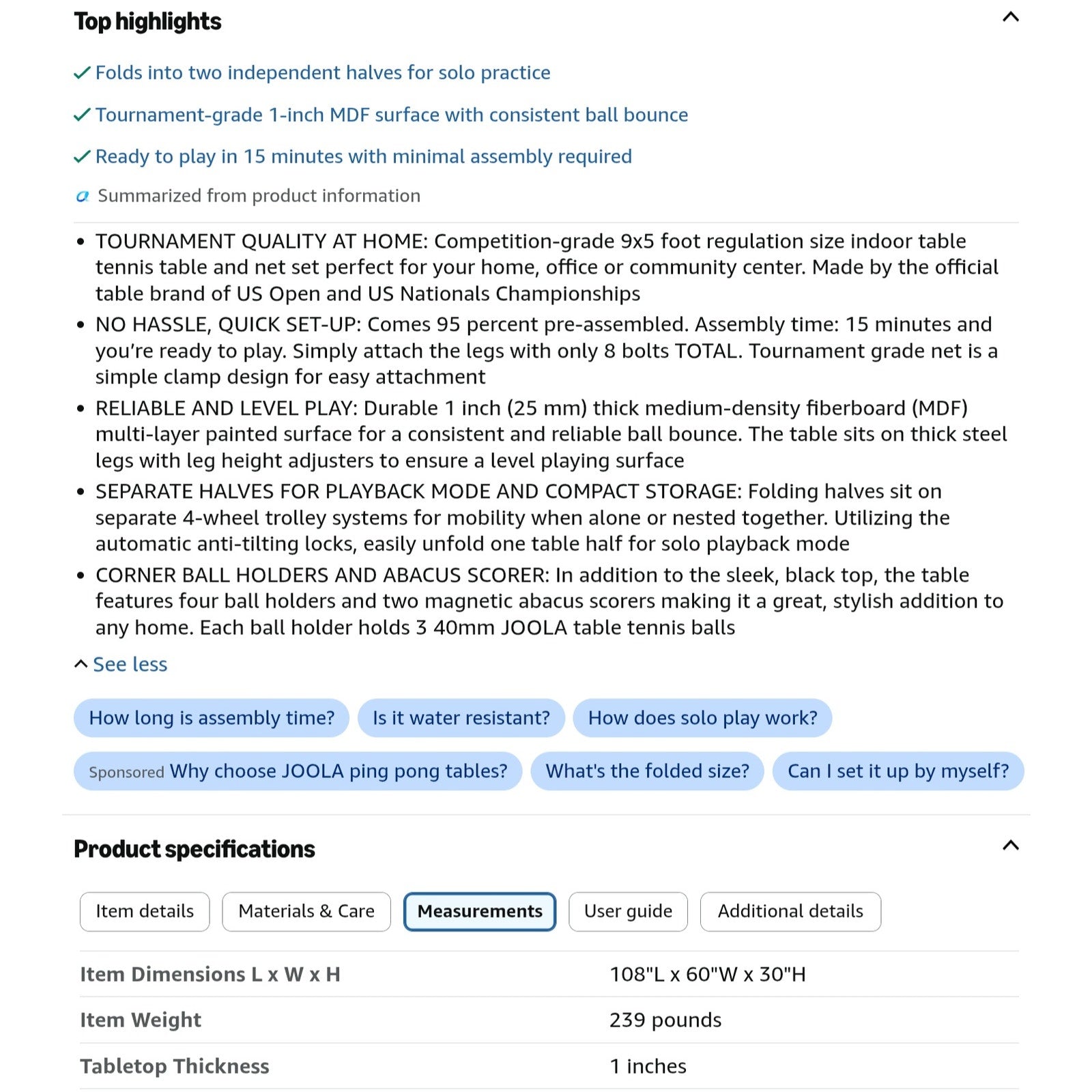The width and height of the screenshot is (1092, 1092).
Task: Collapse the Top highlights section chevron
Action: (x=1010, y=17)
